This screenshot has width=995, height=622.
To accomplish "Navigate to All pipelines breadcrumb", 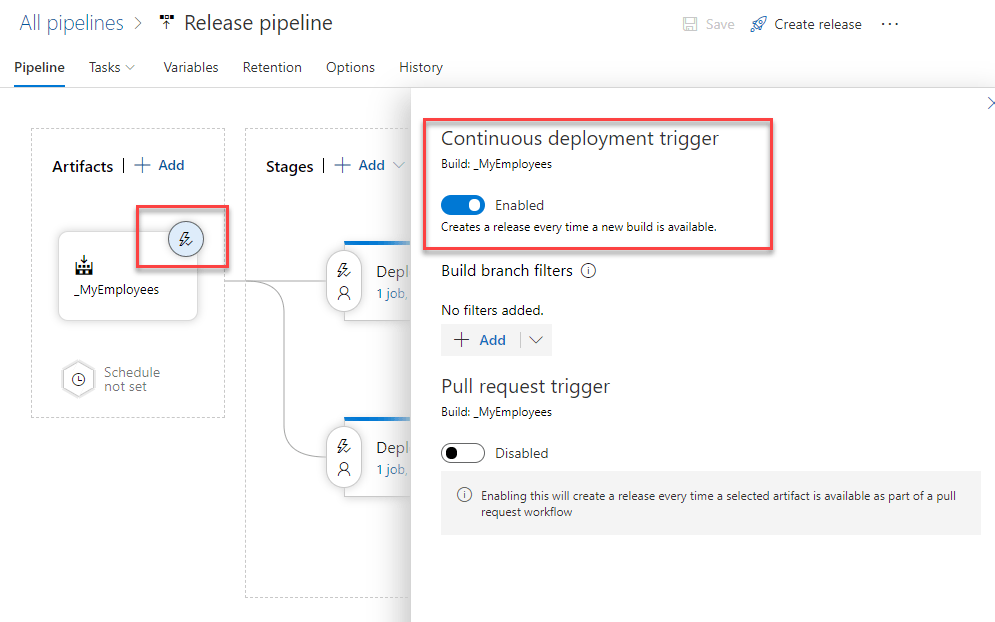I will [x=71, y=23].
